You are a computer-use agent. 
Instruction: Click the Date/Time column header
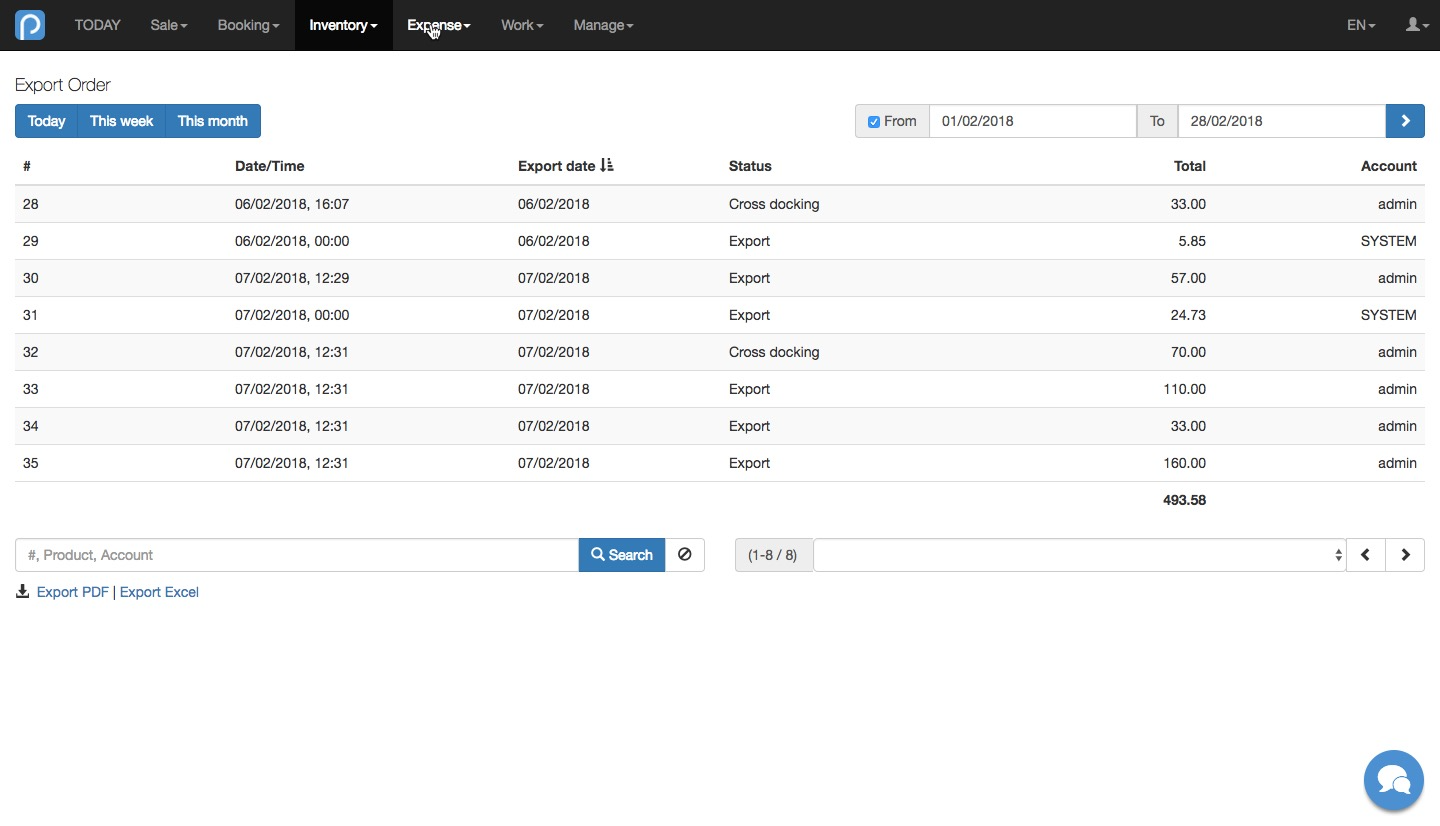click(x=270, y=166)
